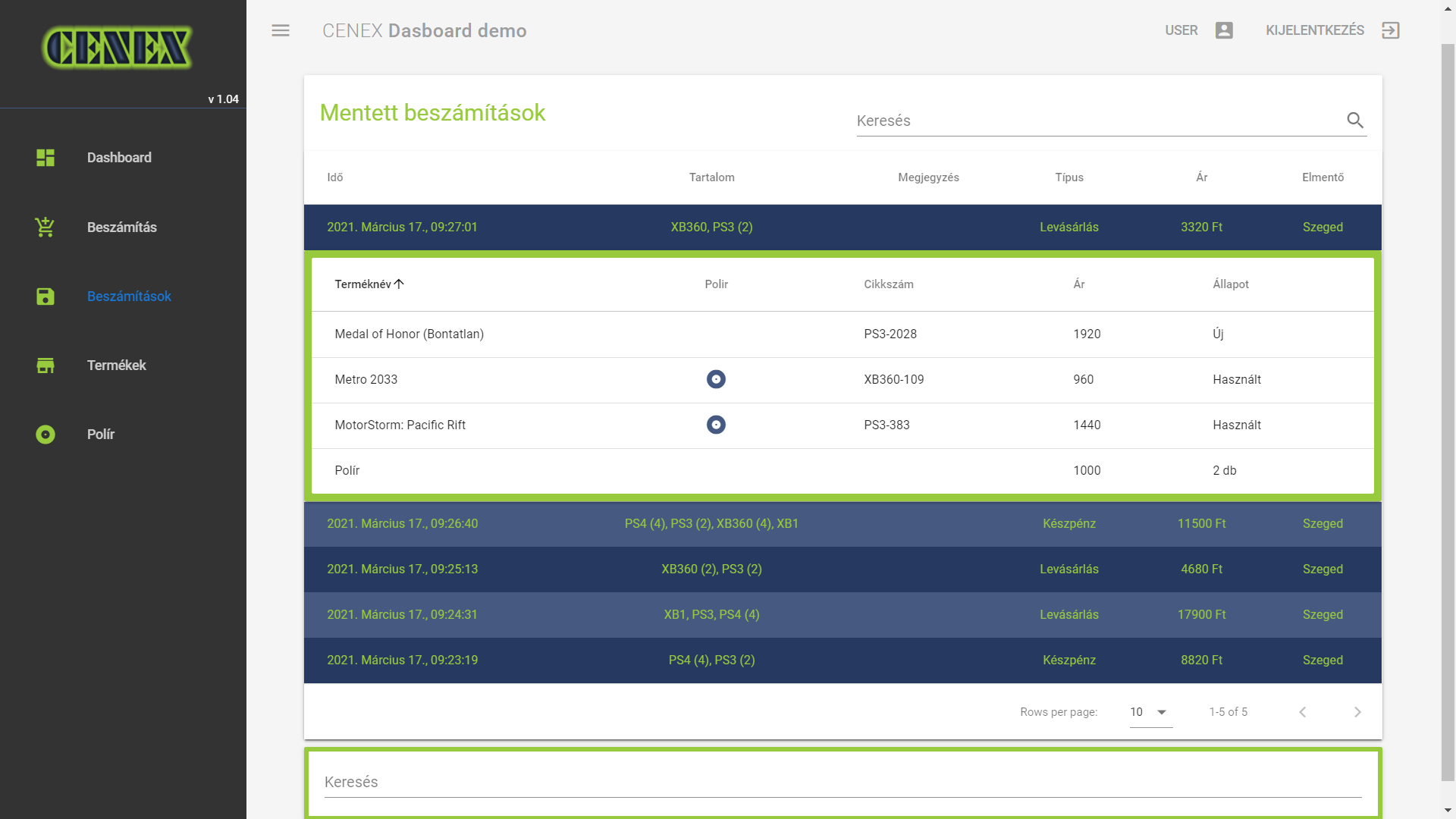
Task: Go to next page arrow
Action: [x=1357, y=712]
